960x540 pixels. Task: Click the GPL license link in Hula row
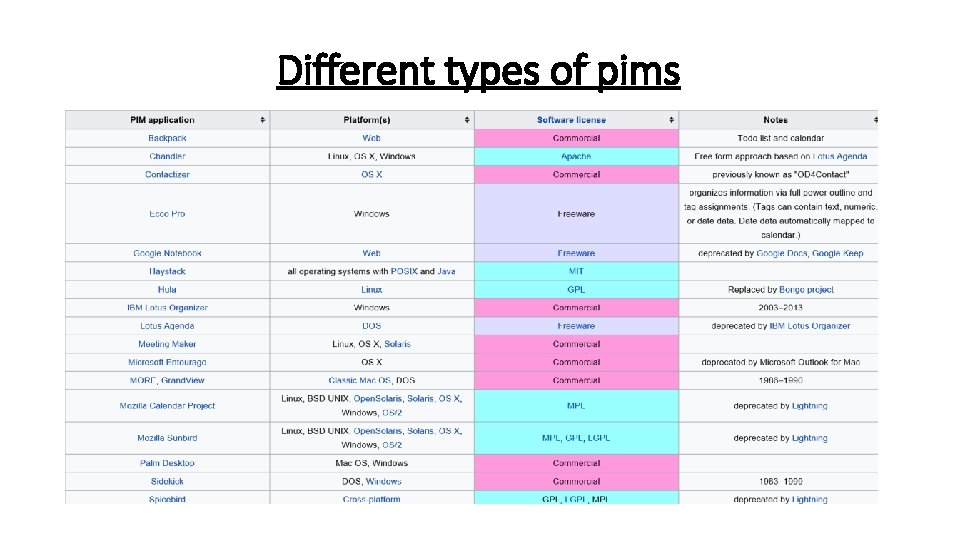tap(576, 290)
